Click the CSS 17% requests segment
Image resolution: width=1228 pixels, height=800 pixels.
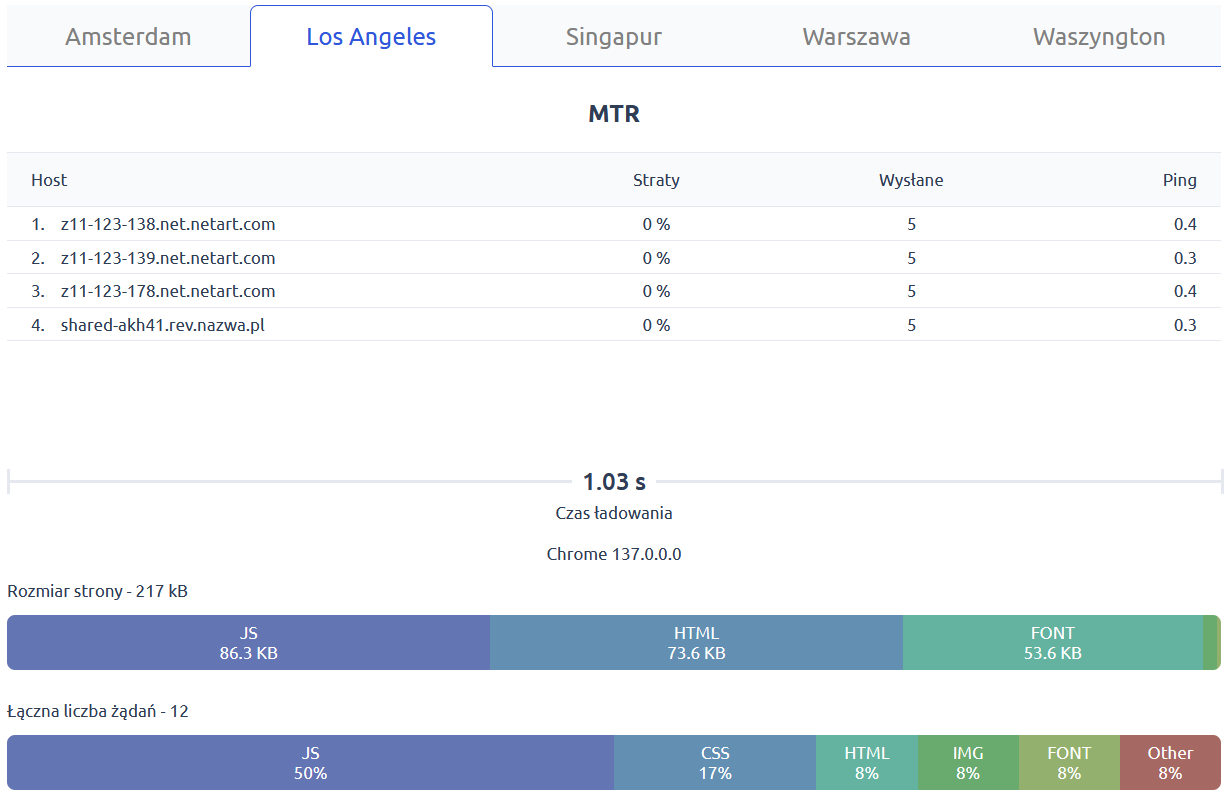pos(715,763)
